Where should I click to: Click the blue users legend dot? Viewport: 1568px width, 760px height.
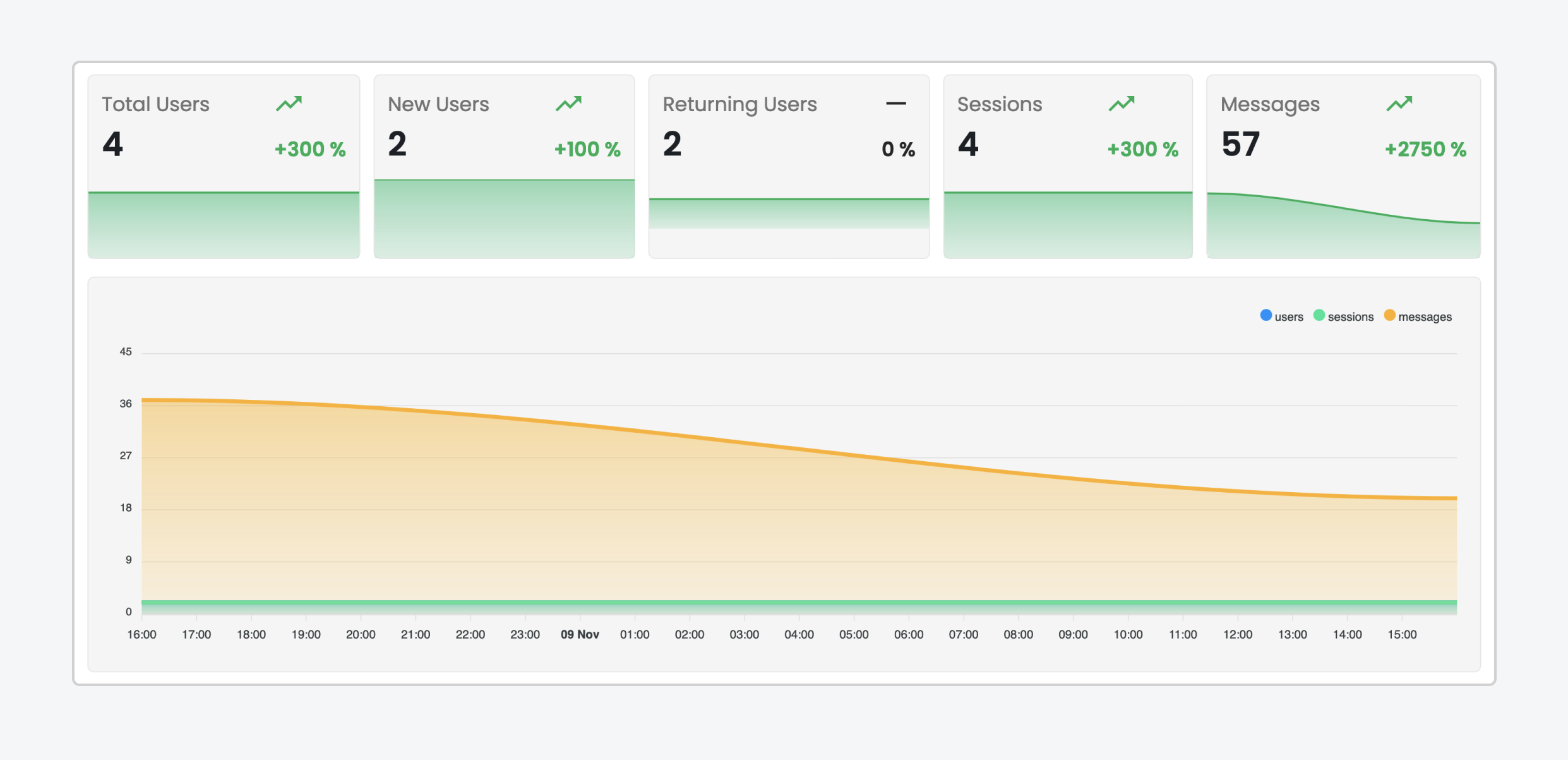click(1266, 315)
